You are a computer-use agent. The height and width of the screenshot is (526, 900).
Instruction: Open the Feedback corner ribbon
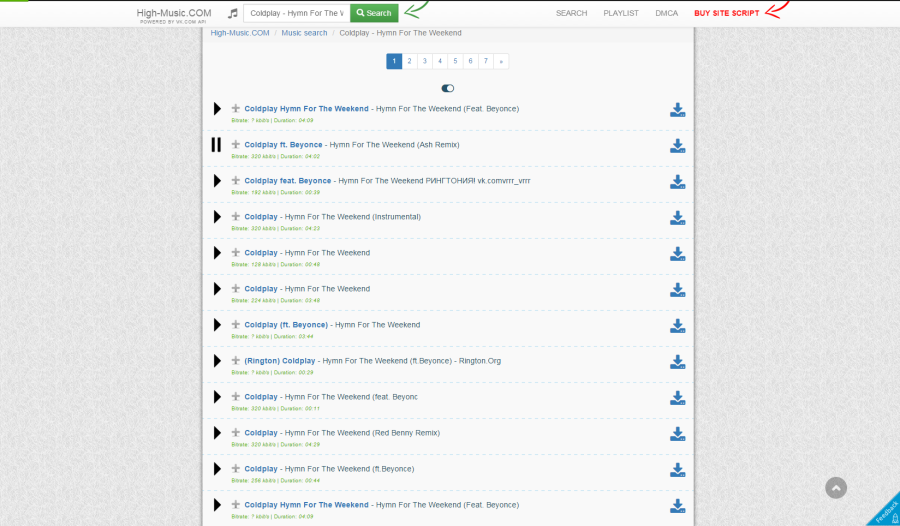pyautogui.click(x=886, y=511)
